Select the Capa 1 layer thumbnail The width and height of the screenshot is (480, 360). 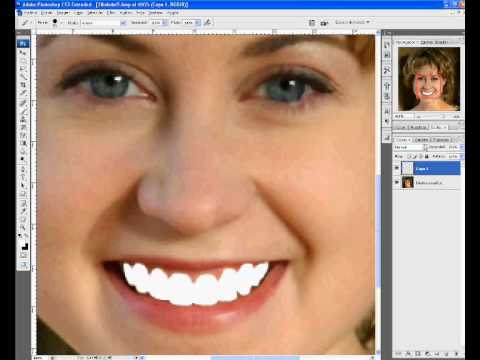(x=408, y=168)
